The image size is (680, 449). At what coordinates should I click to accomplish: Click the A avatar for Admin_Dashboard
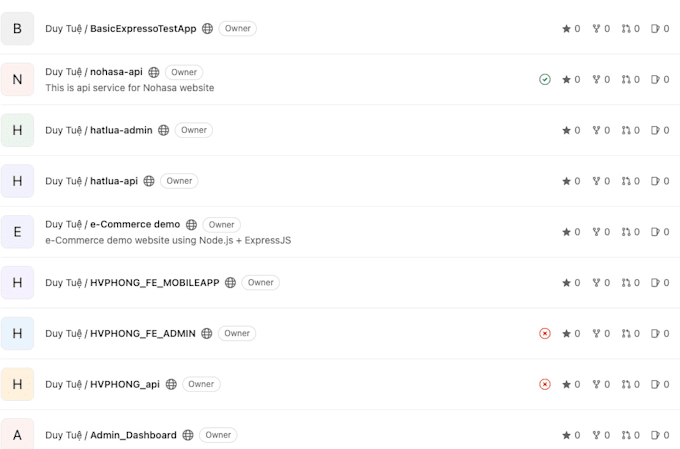[17, 435]
